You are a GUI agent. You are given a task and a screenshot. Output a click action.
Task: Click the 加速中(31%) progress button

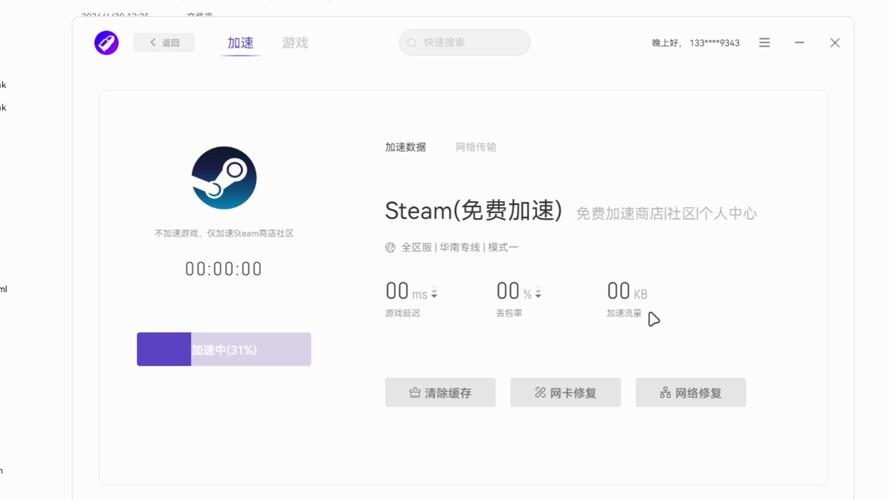224,349
